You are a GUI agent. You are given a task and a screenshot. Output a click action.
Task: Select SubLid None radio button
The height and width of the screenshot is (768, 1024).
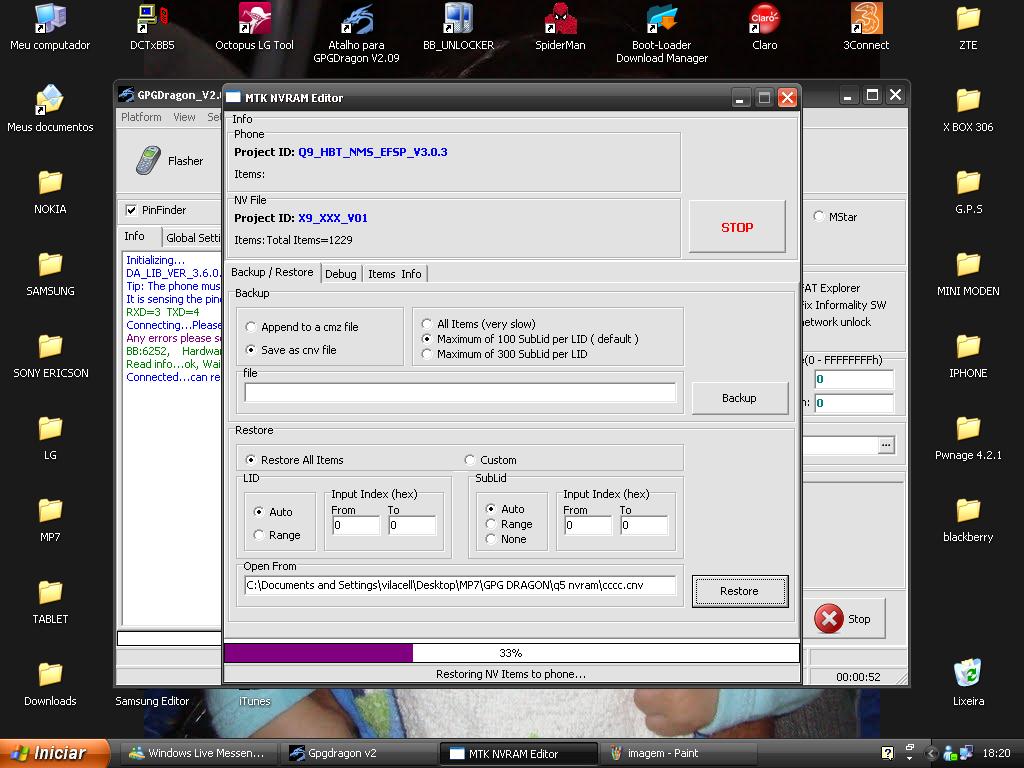[490, 539]
